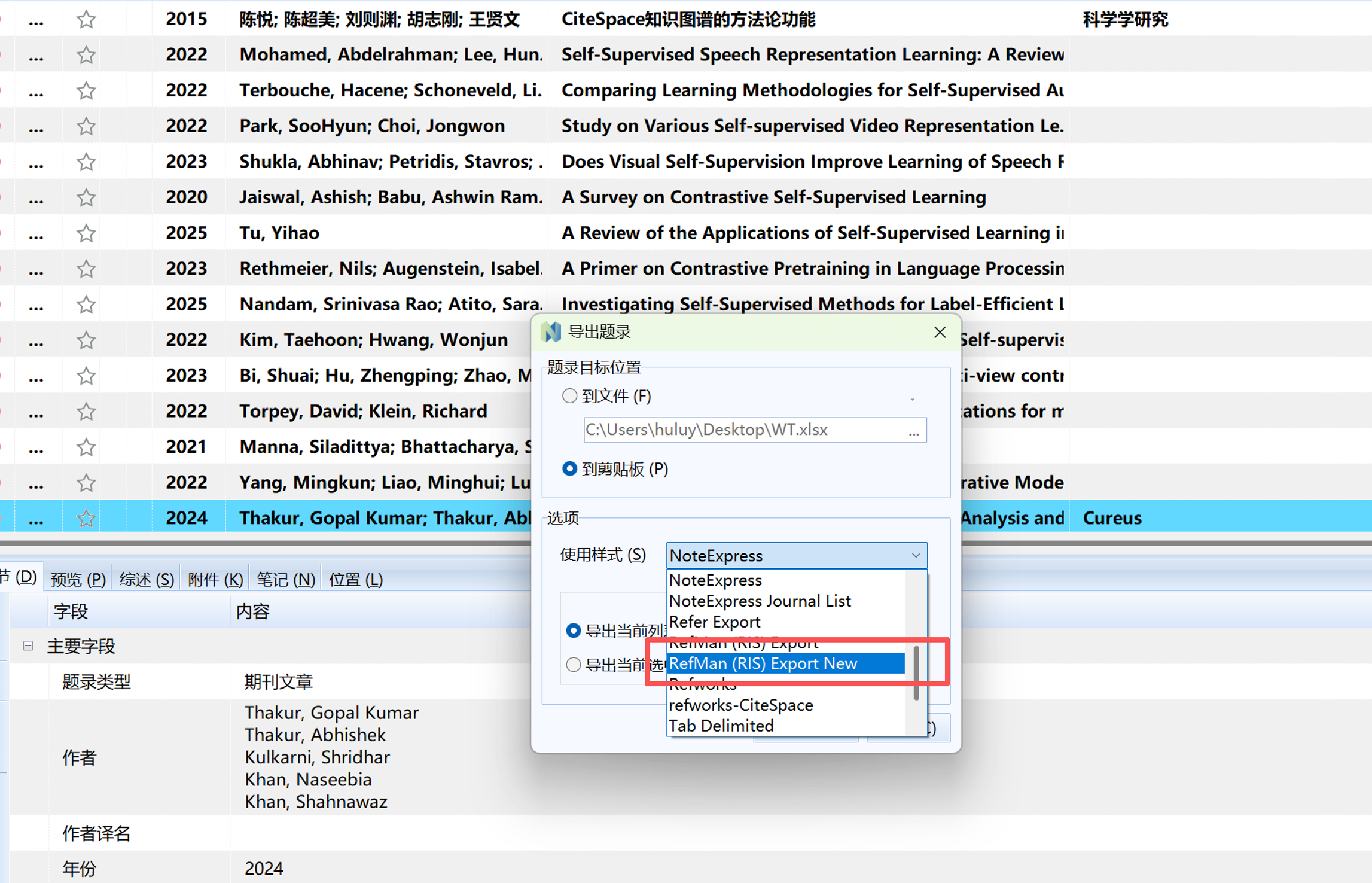This screenshot has height=883, width=1372.
Task: Collapse the 主要字段 section
Action: pos(28,645)
